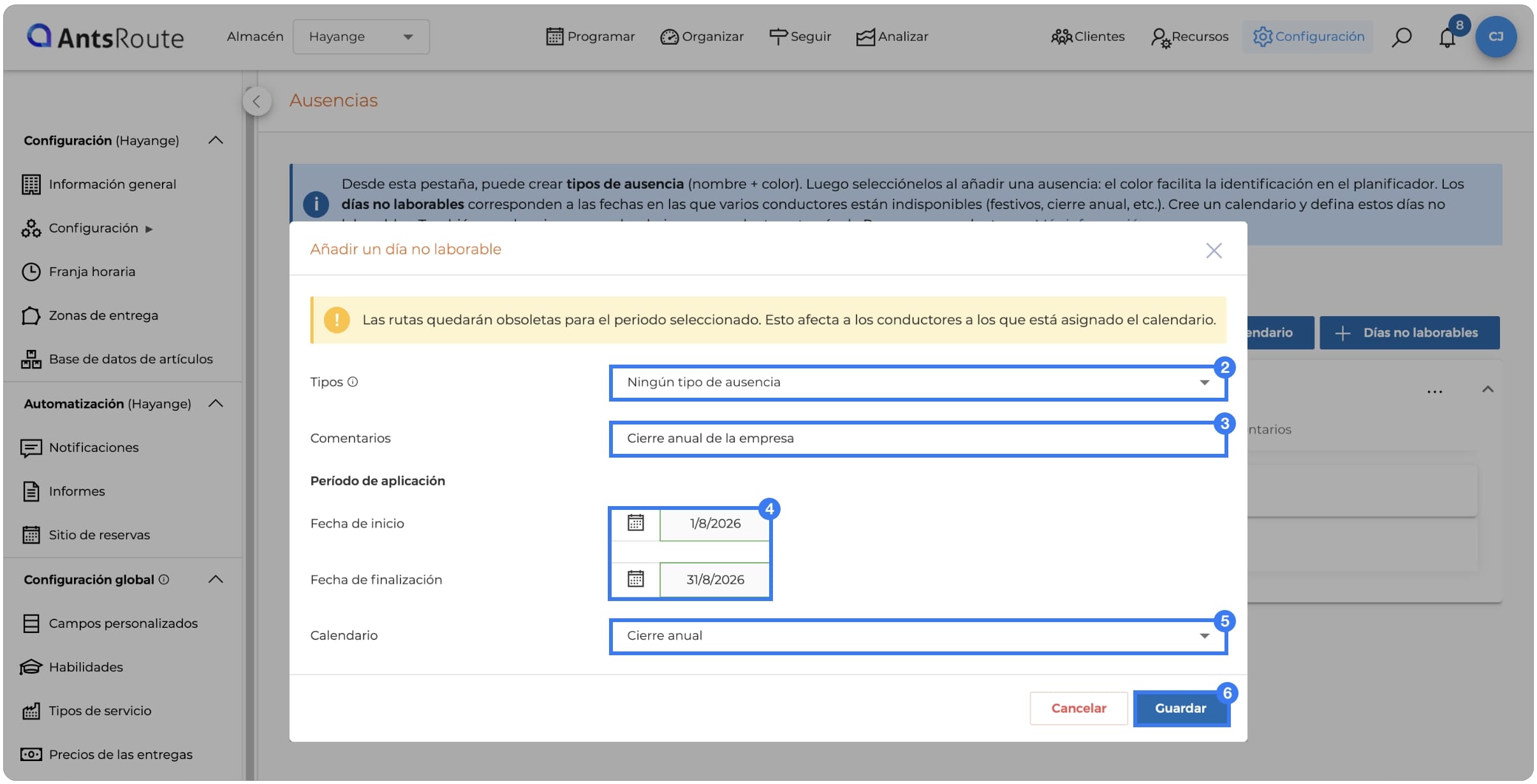Image resolution: width=1537 pixels, height=784 pixels.
Task: Open the Programar menu
Action: 591,37
